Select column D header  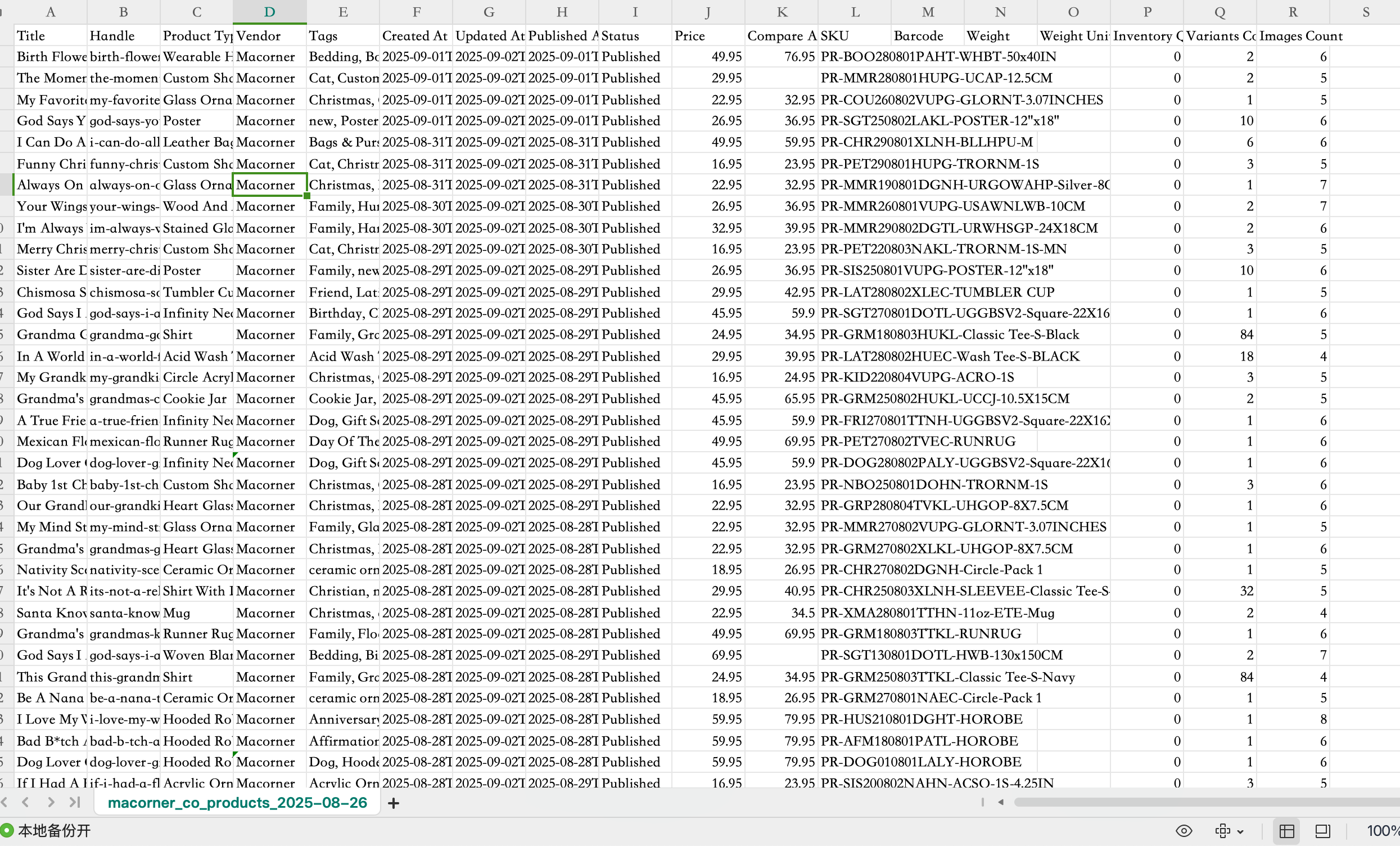(269, 12)
